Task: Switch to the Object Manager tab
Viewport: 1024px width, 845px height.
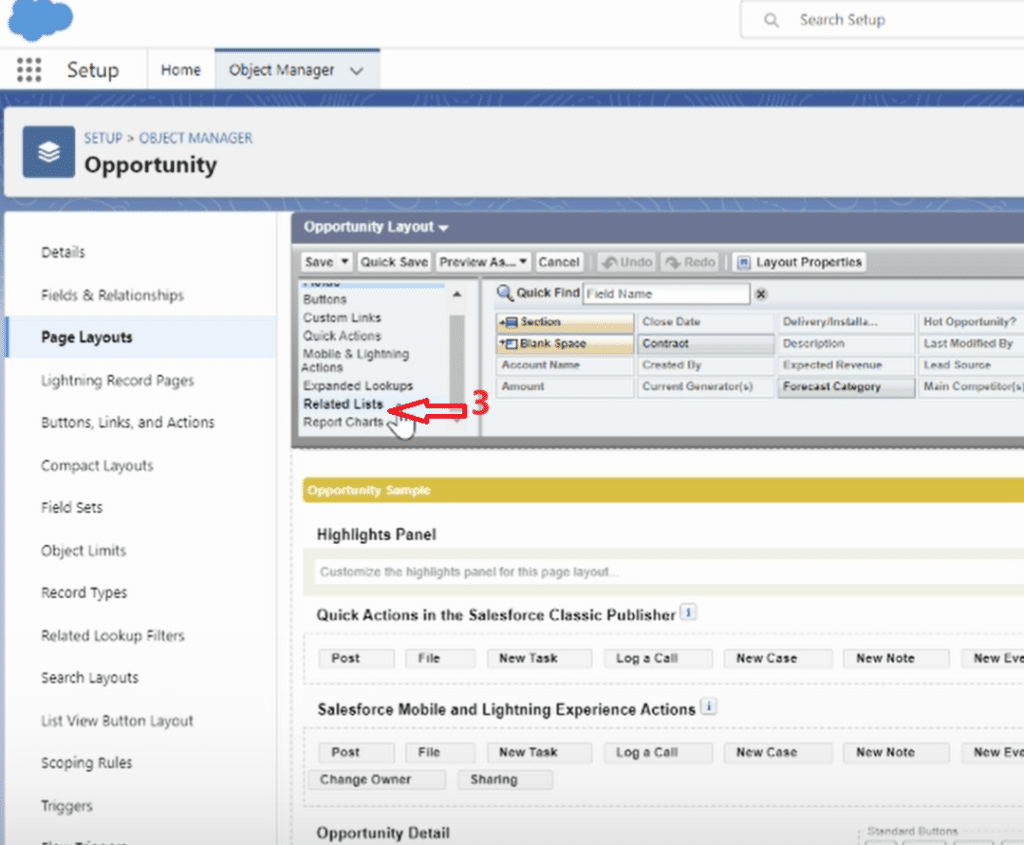Action: coord(281,70)
